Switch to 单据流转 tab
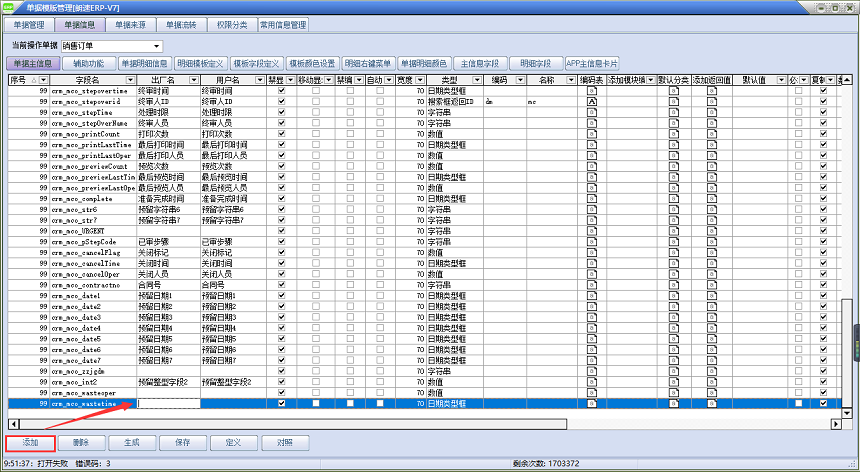Image resolution: width=860 pixels, height=472 pixels. [182, 25]
